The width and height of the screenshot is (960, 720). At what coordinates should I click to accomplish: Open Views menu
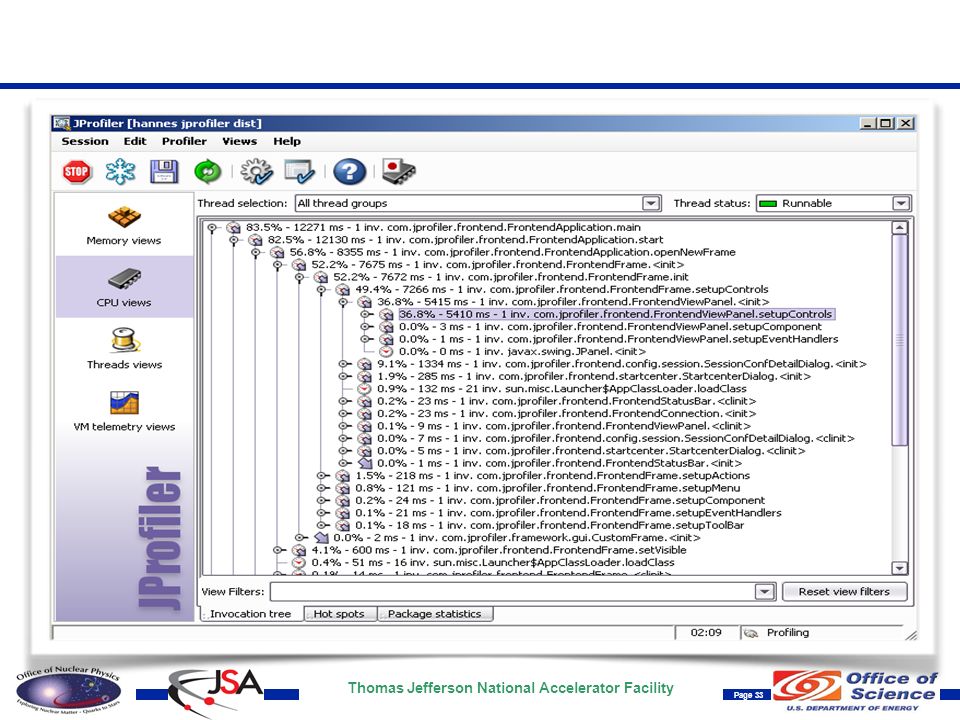point(239,141)
